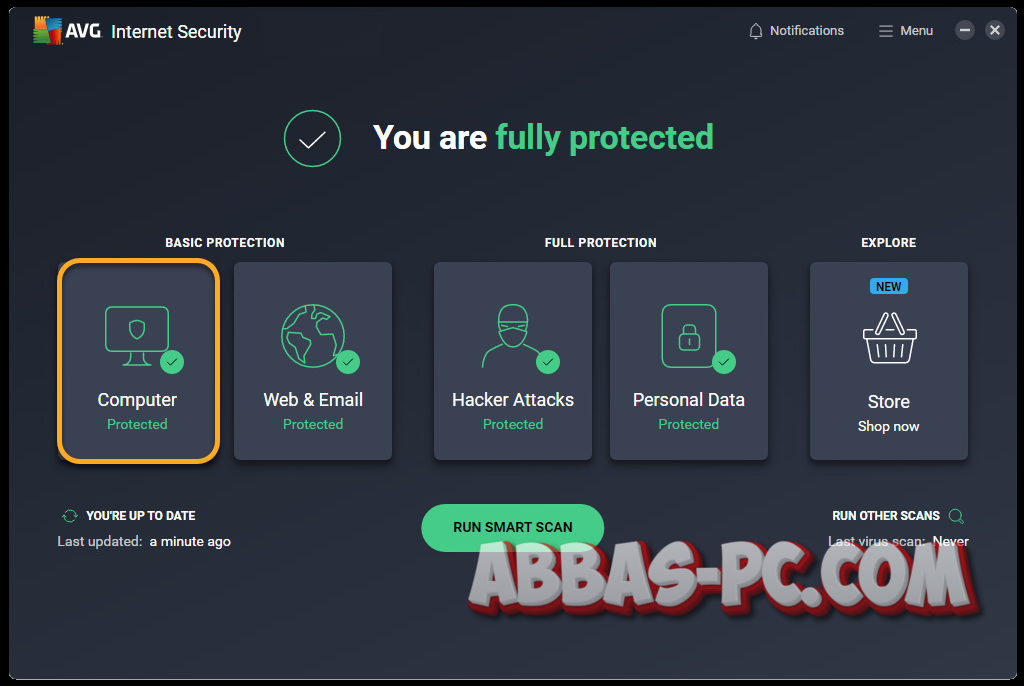Click the green checkmark on the Personal Data tile

tap(723, 361)
